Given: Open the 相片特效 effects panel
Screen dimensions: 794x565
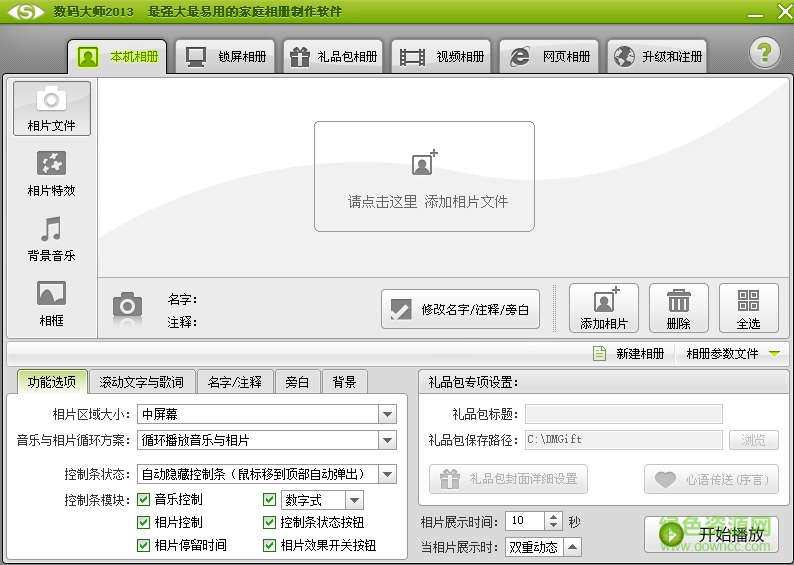Looking at the screenshot, I should [x=52, y=174].
